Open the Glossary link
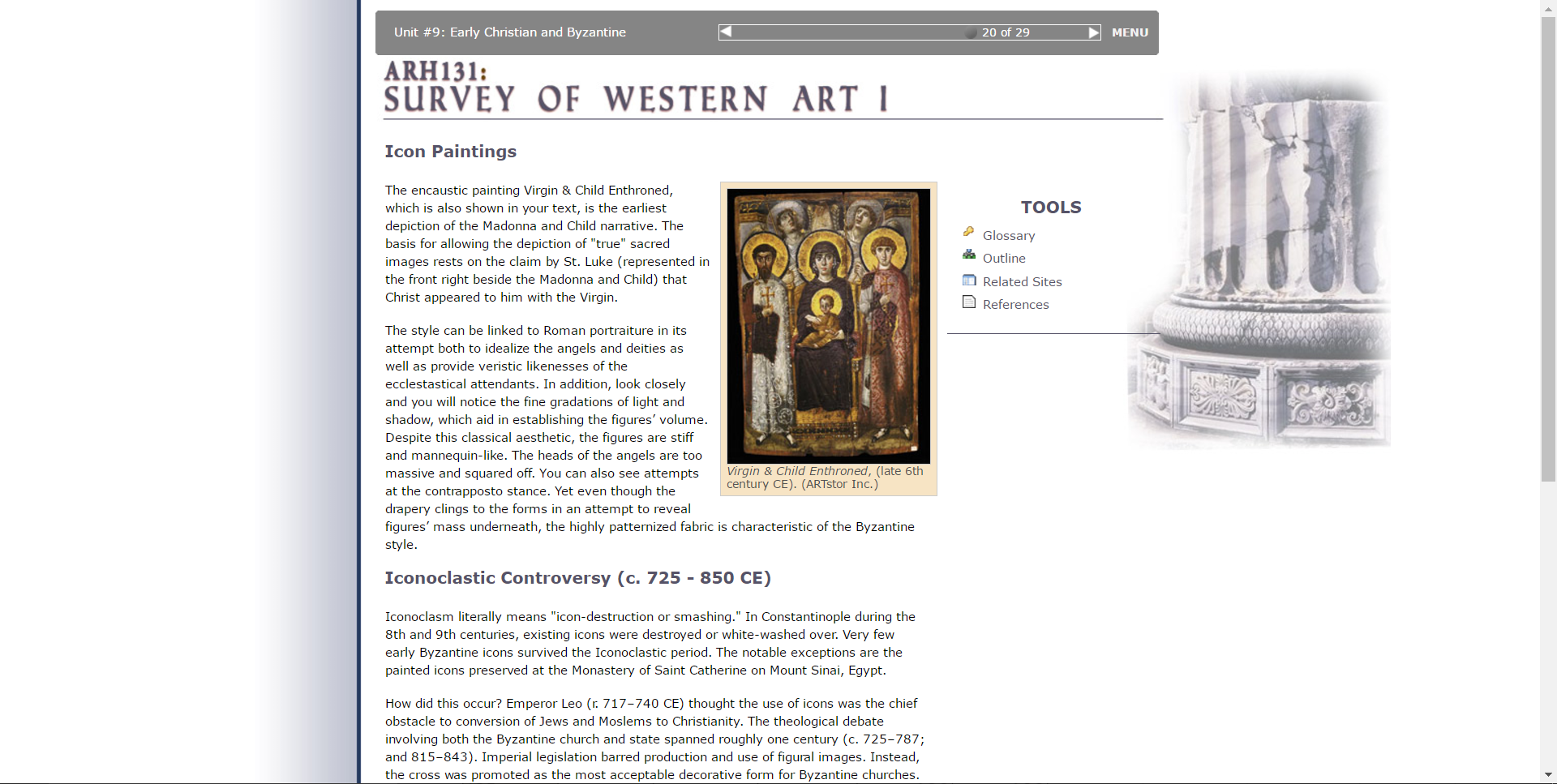 pos(1009,235)
